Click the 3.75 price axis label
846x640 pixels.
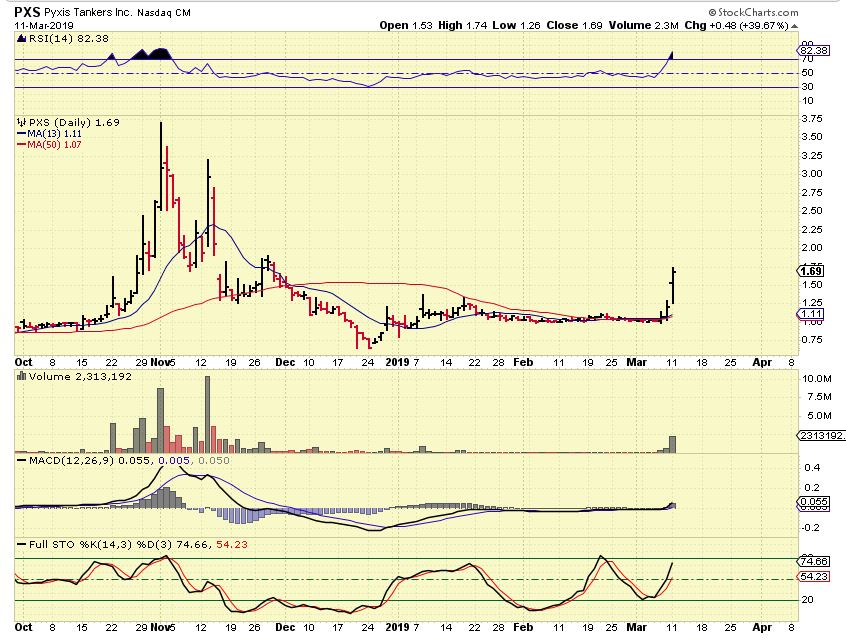click(x=812, y=119)
